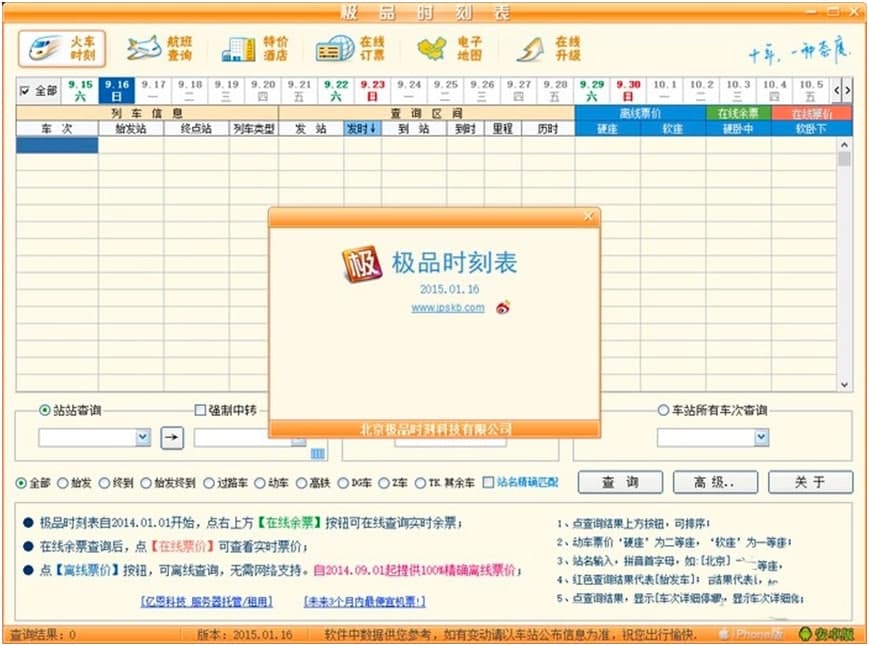Click the 软卧下 price column header

coord(811,129)
